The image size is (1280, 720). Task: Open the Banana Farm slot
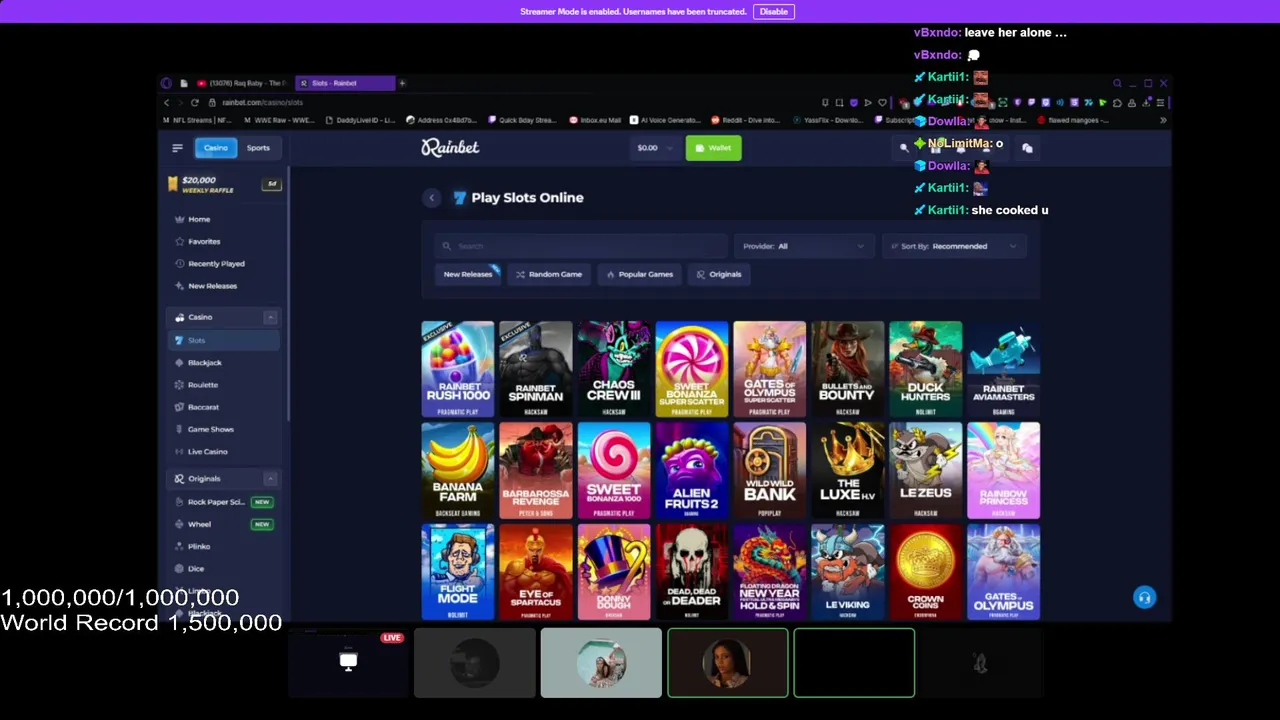click(x=458, y=470)
